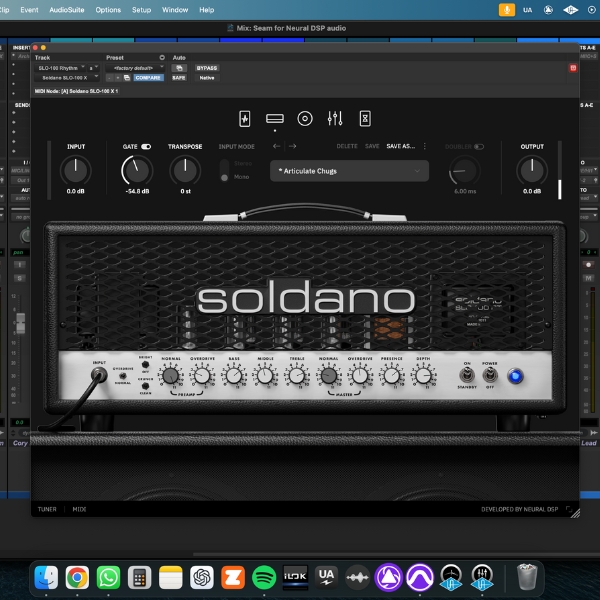Open iLok License Manager in the Dock

tap(295, 577)
